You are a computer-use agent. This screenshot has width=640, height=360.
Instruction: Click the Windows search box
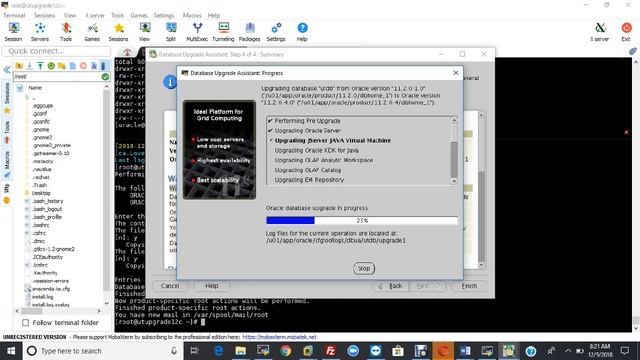[102, 351]
